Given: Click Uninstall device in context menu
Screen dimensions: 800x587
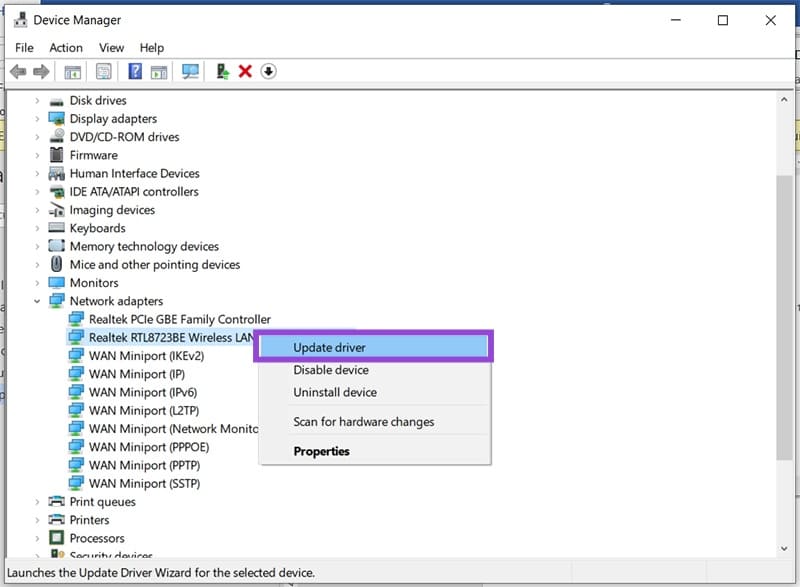Looking at the screenshot, I should click(335, 392).
